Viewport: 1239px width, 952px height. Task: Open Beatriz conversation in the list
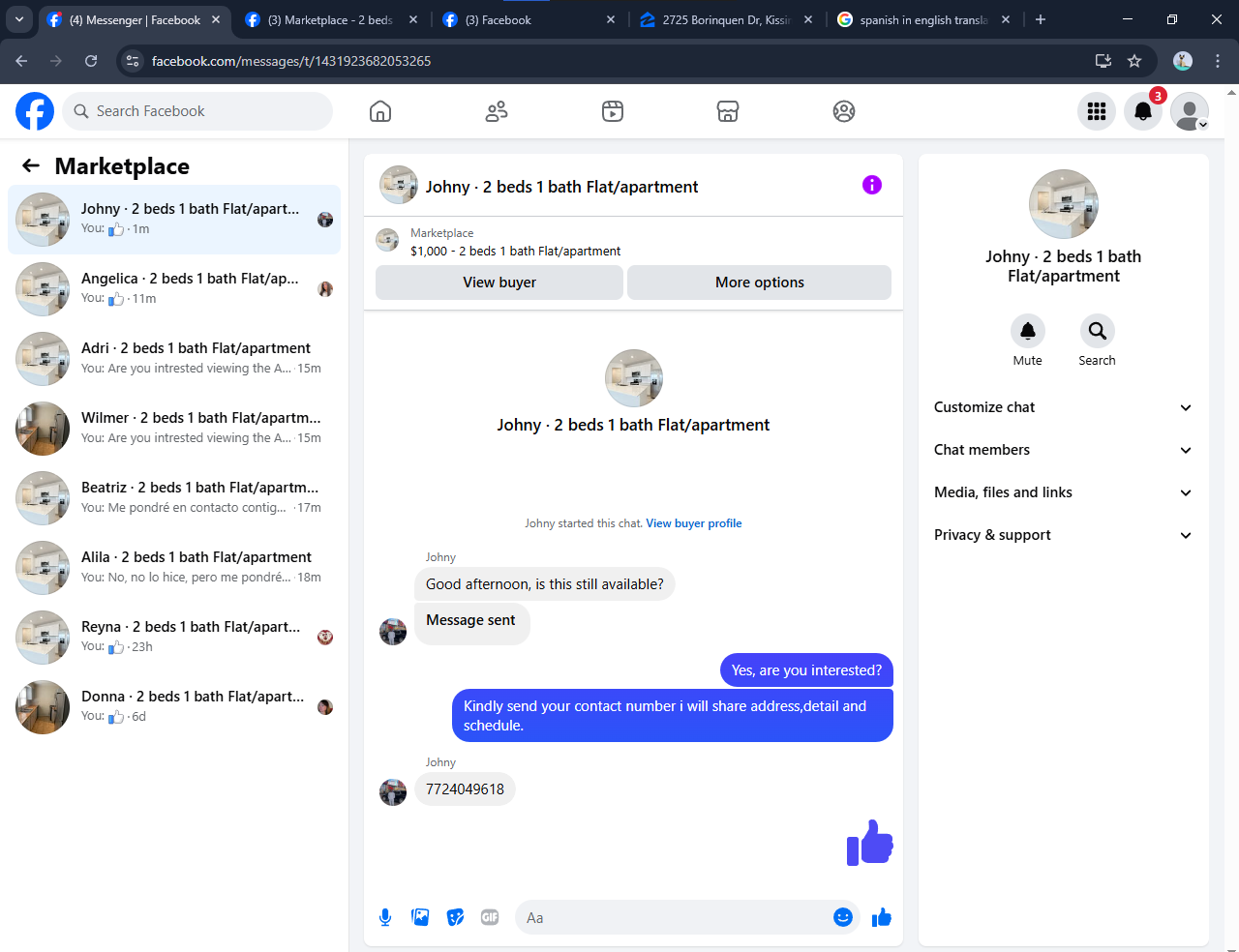(x=174, y=498)
